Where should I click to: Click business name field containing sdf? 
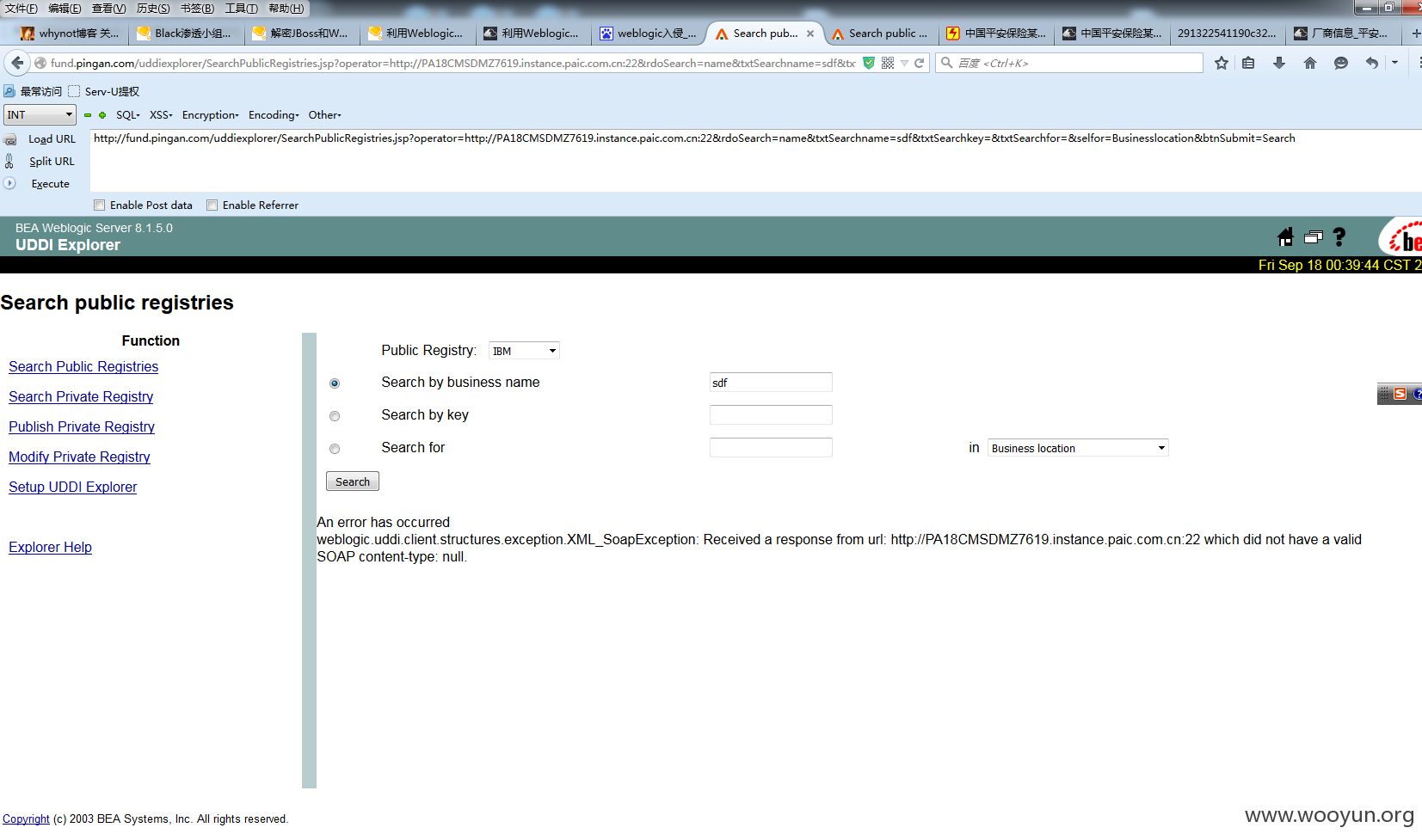pyautogui.click(x=771, y=383)
